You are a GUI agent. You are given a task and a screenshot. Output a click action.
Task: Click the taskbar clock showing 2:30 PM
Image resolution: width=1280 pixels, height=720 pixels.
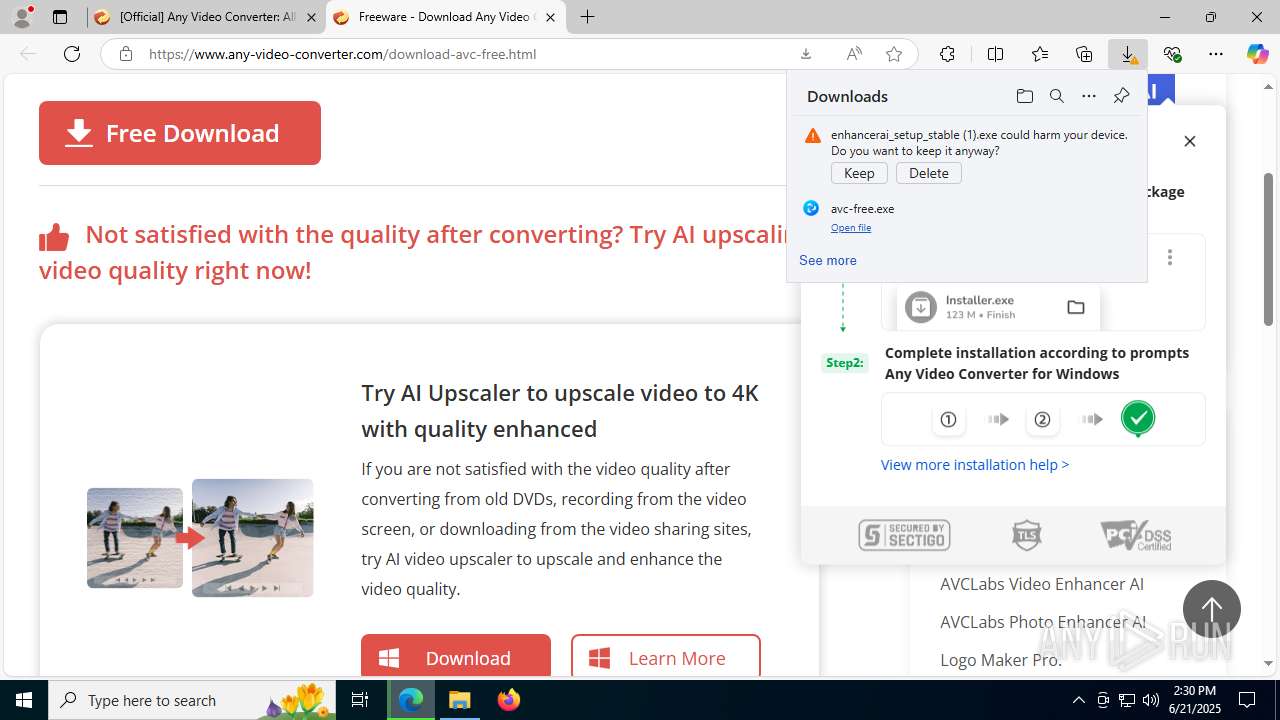click(x=1193, y=700)
